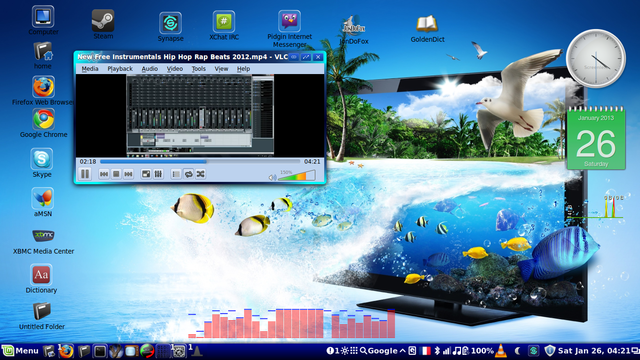Click the Synapse tray icon
This screenshot has height=360, width=640.
pyautogui.click(x=533, y=351)
